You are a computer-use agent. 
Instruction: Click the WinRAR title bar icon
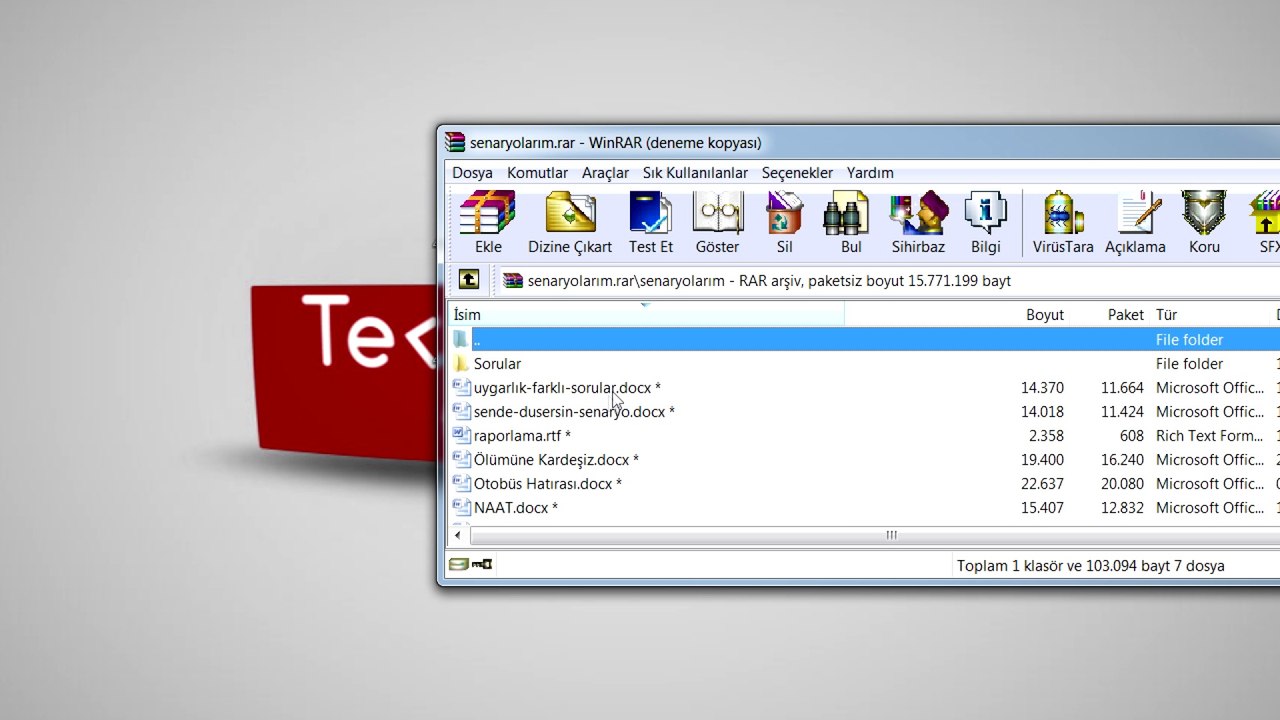(x=455, y=143)
